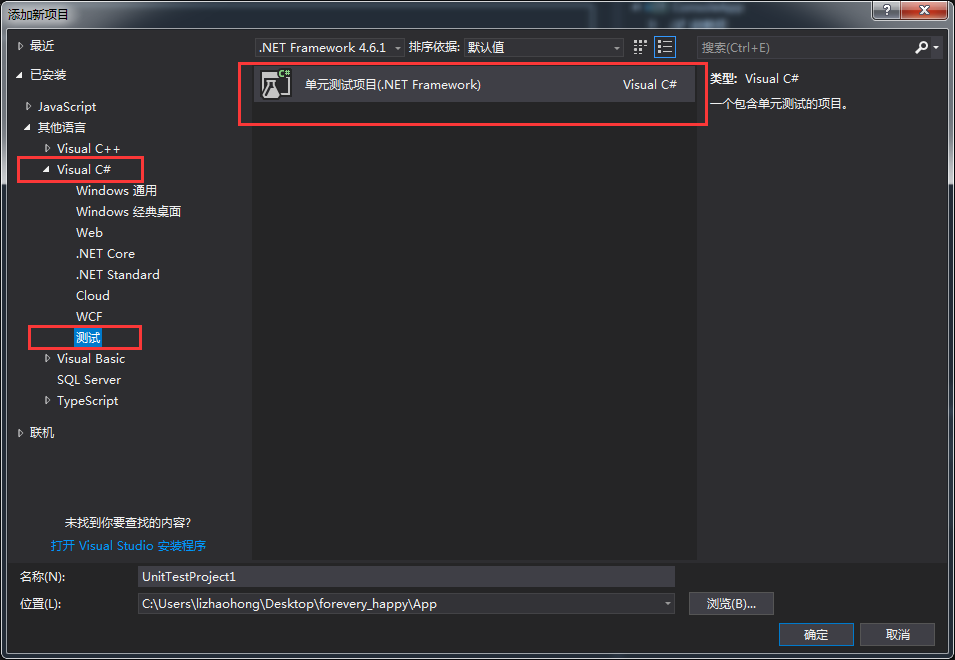955x660 pixels.
Task: Collapse the 其他语言 node
Action: click(27, 127)
